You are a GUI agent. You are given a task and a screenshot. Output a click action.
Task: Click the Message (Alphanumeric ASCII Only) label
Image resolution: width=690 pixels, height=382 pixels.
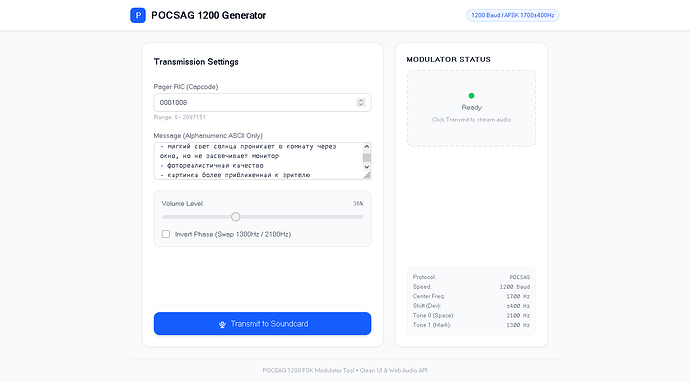(208, 136)
